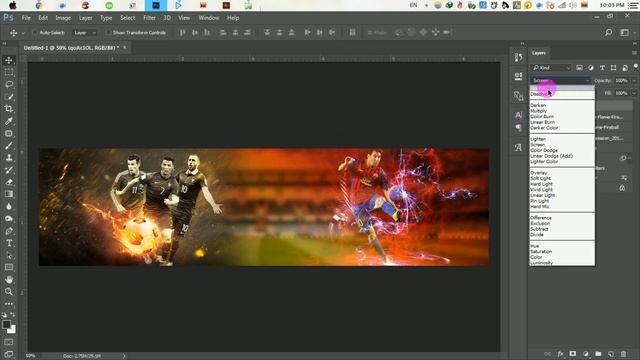Add new adjustment layer icon
The image size is (640, 360).
[586, 353]
